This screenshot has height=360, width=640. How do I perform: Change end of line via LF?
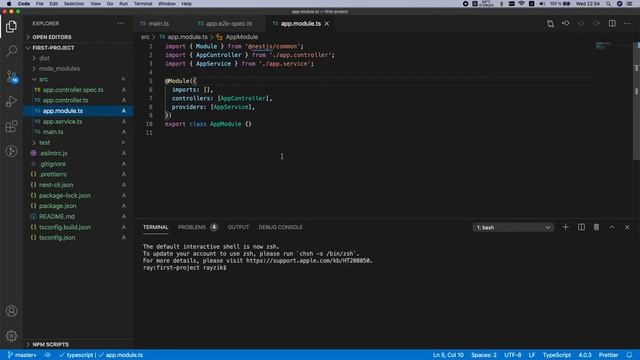coord(532,355)
